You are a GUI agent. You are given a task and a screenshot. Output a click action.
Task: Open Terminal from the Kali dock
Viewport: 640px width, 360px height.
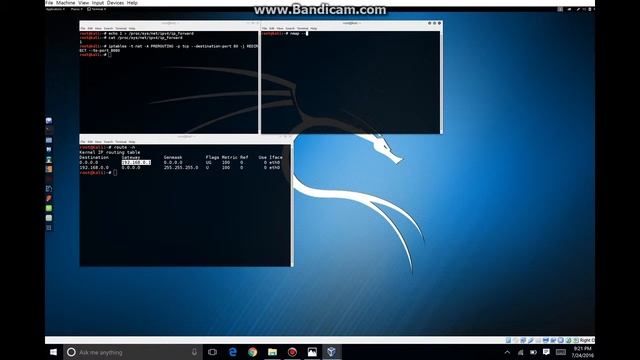coord(49,130)
